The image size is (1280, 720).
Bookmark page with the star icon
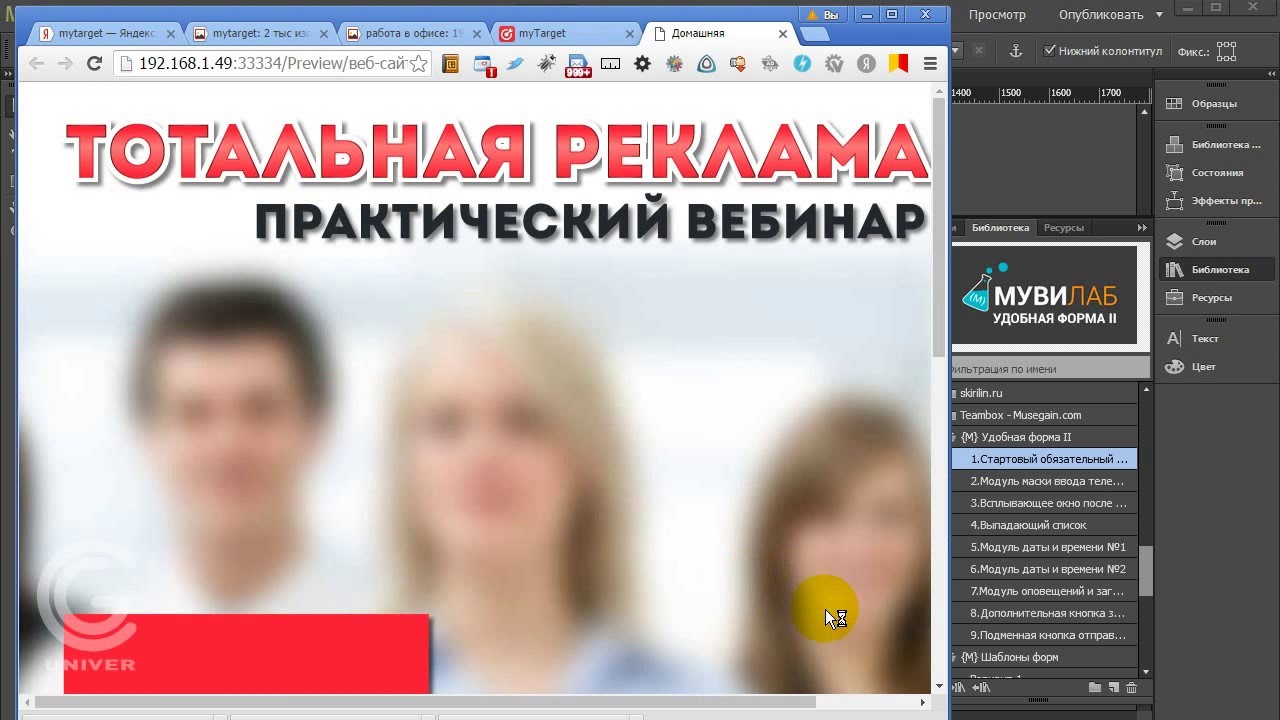tap(418, 64)
